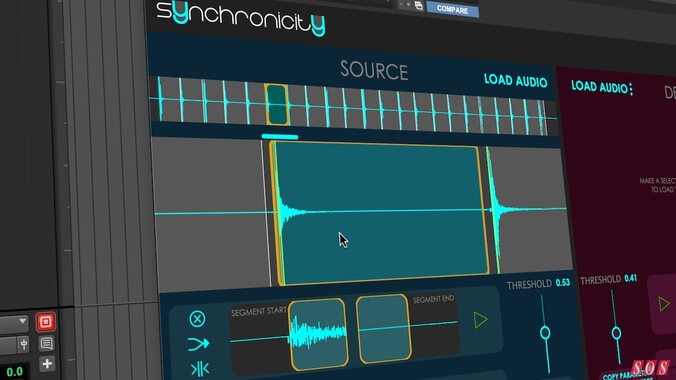
Task: Click the plus icon in DAW strip
Action: pos(47,364)
